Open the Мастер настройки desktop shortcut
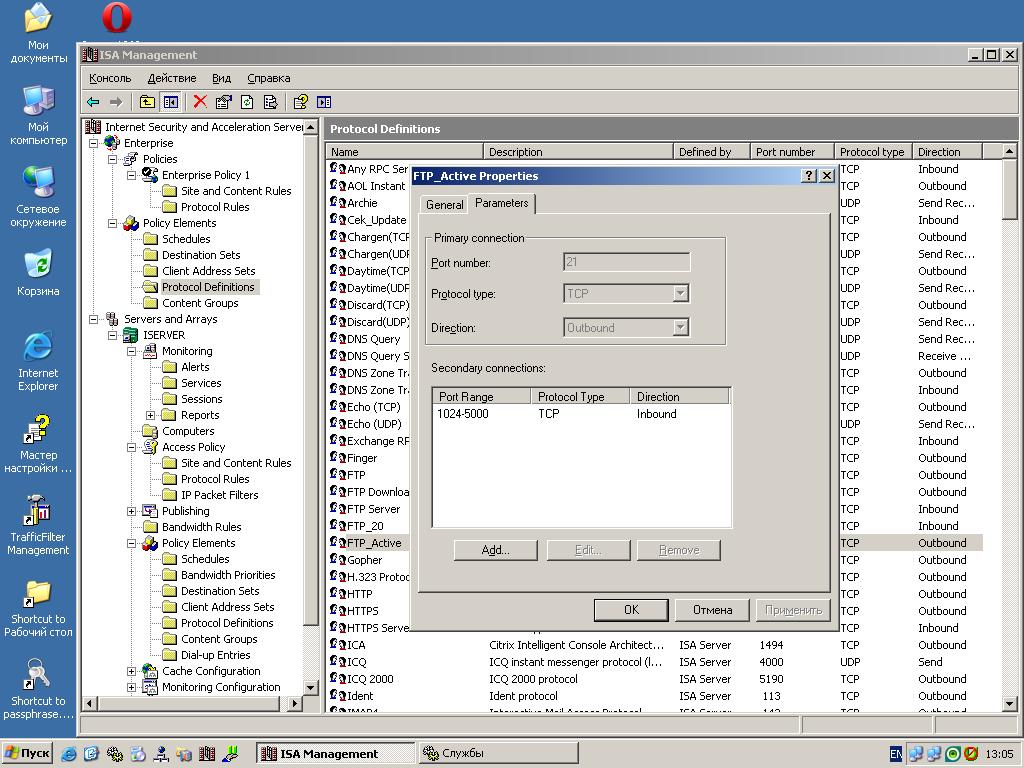The height and width of the screenshot is (768, 1024). click(x=38, y=444)
